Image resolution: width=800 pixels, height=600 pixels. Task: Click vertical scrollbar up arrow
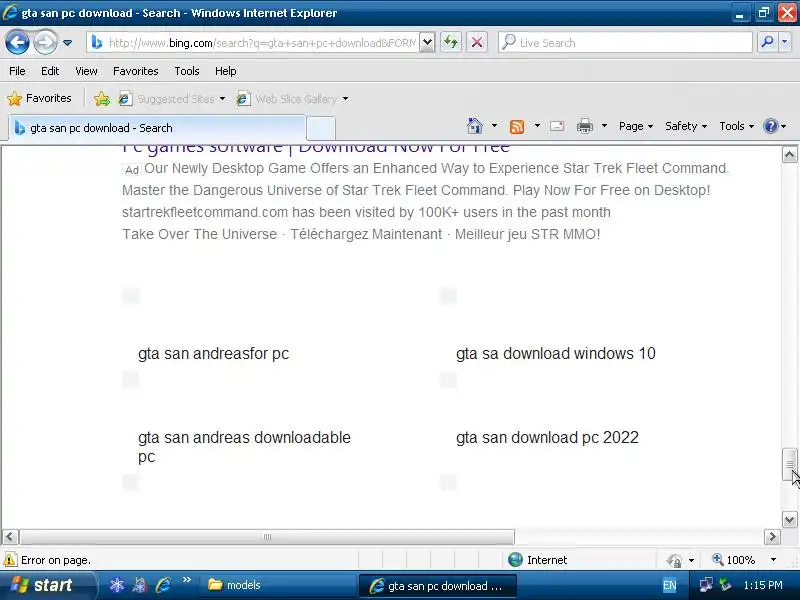[790, 154]
